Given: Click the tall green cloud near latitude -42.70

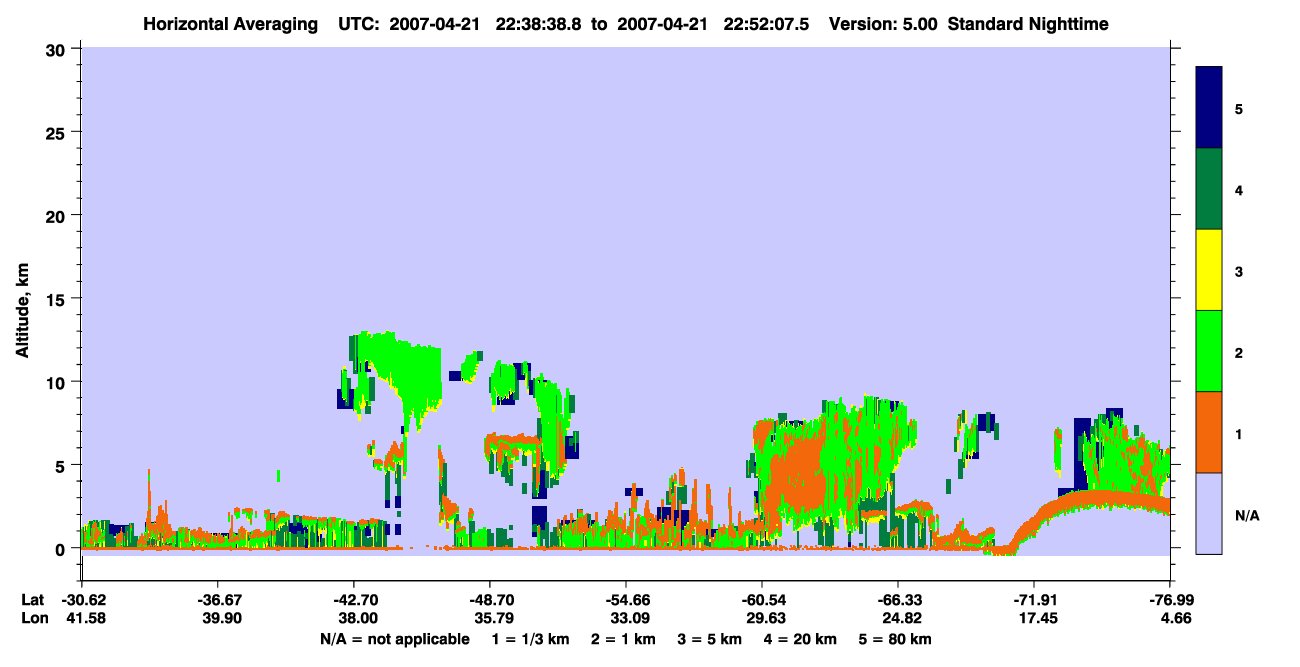Looking at the screenshot, I should pos(398,370).
